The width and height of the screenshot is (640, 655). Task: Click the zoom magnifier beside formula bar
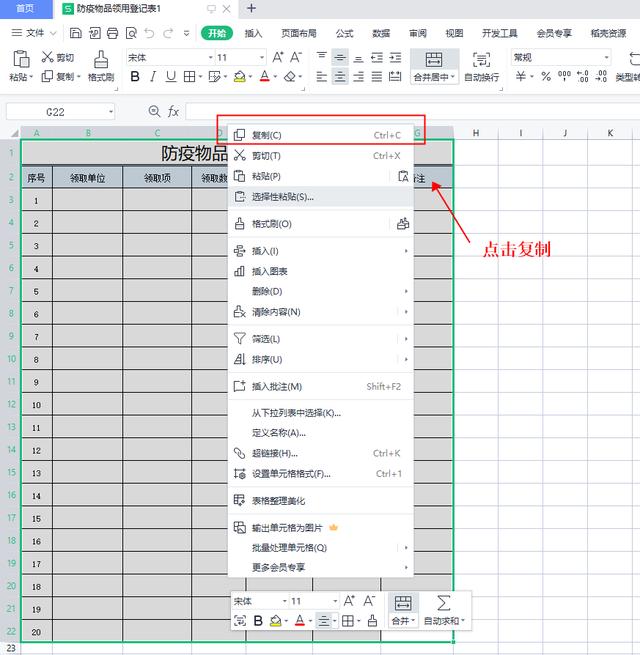coord(154,111)
